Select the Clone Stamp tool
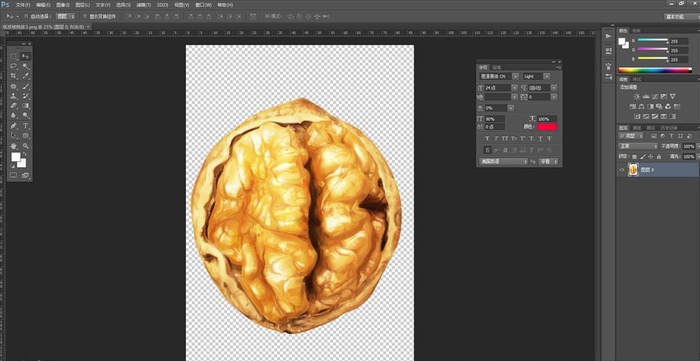700x361 pixels. 13,96
